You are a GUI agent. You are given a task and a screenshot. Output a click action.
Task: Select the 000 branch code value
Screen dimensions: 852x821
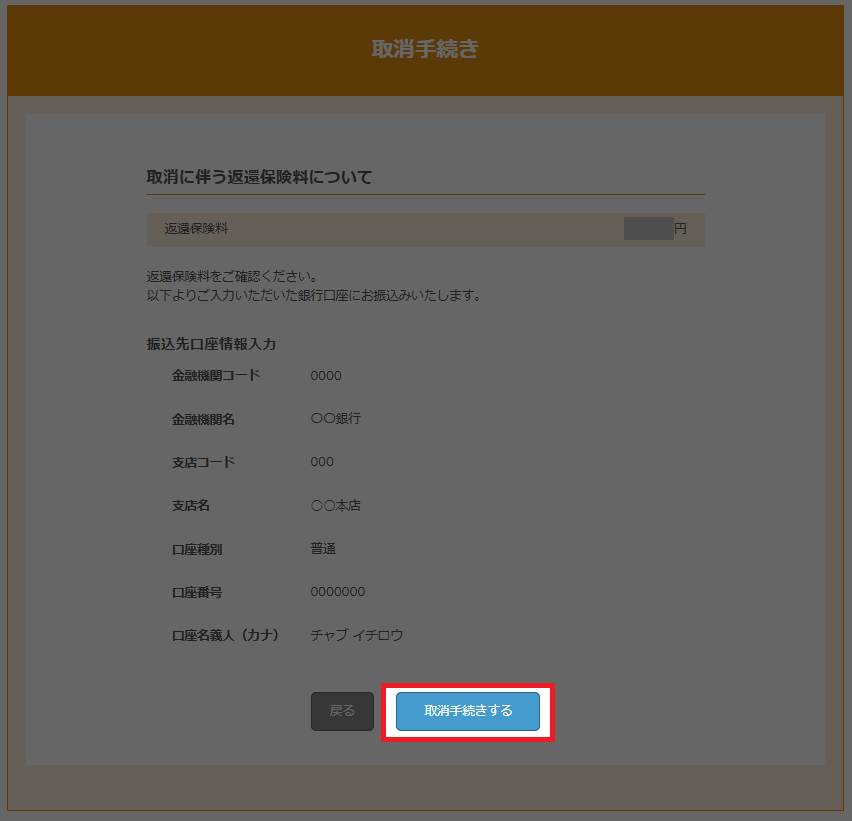pos(322,462)
